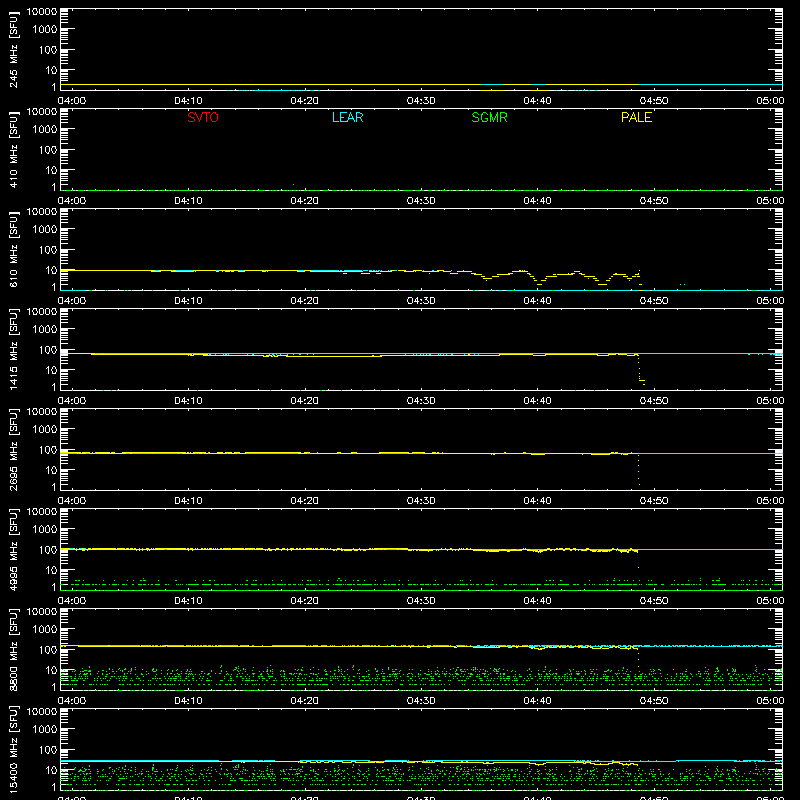Click the 04:00 tick below the 8800 MHz panel

71,701
